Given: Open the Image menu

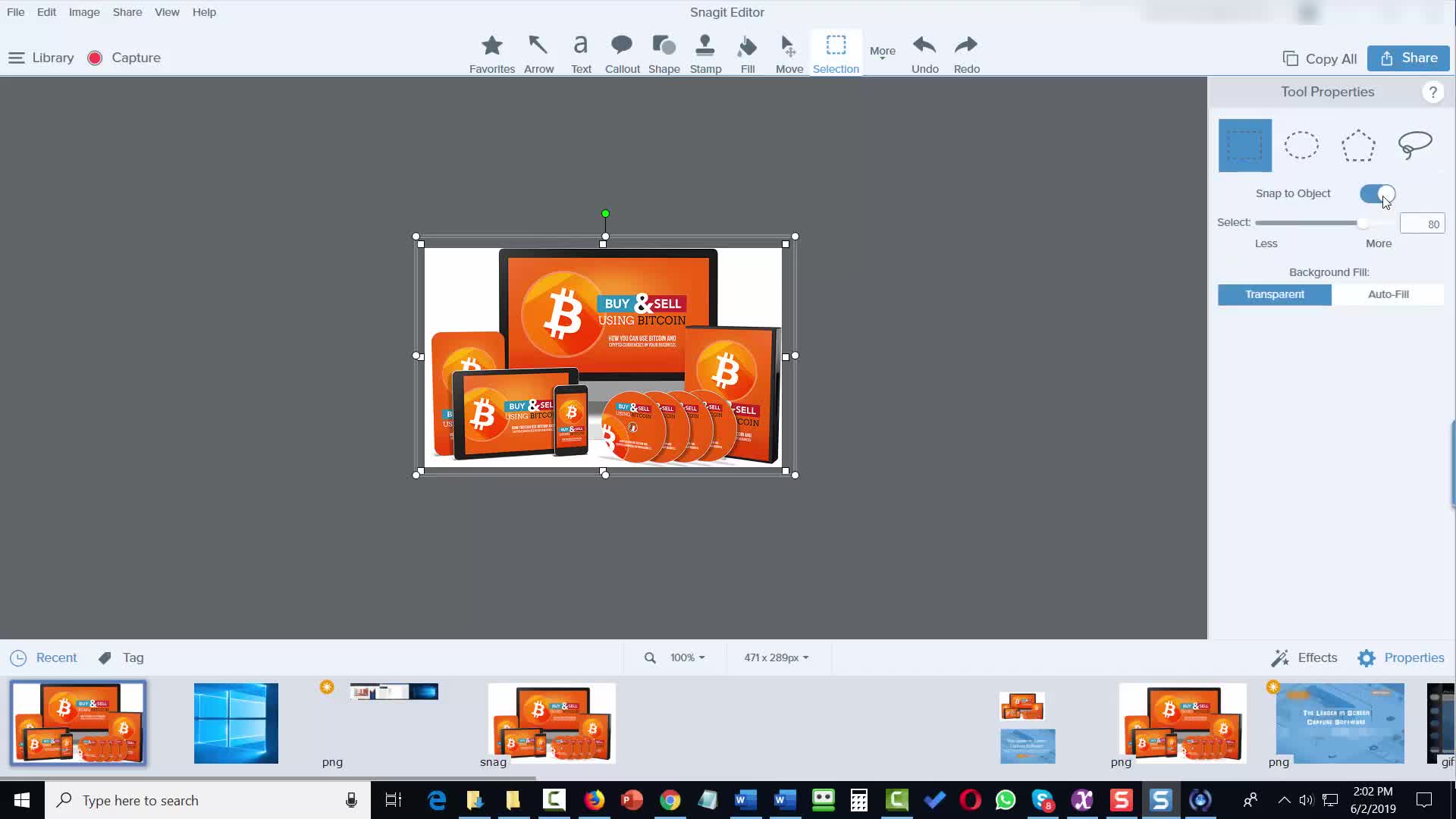Looking at the screenshot, I should pyautogui.click(x=84, y=12).
